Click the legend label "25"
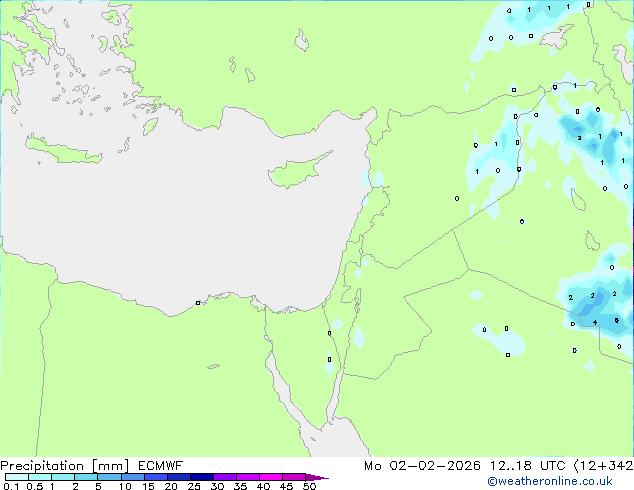The height and width of the screenshot is (490, 634). (x=194, y=486)
